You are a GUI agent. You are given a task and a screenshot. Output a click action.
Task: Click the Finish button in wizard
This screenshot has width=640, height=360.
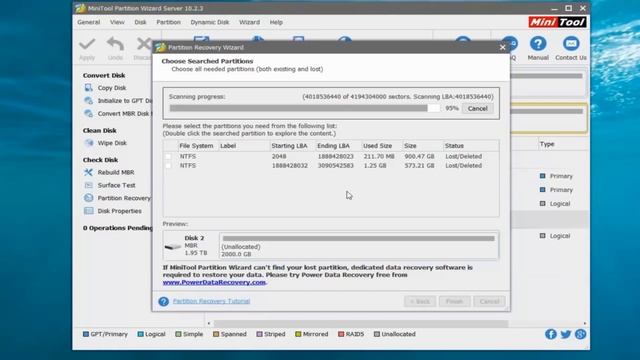coord(454,302)
